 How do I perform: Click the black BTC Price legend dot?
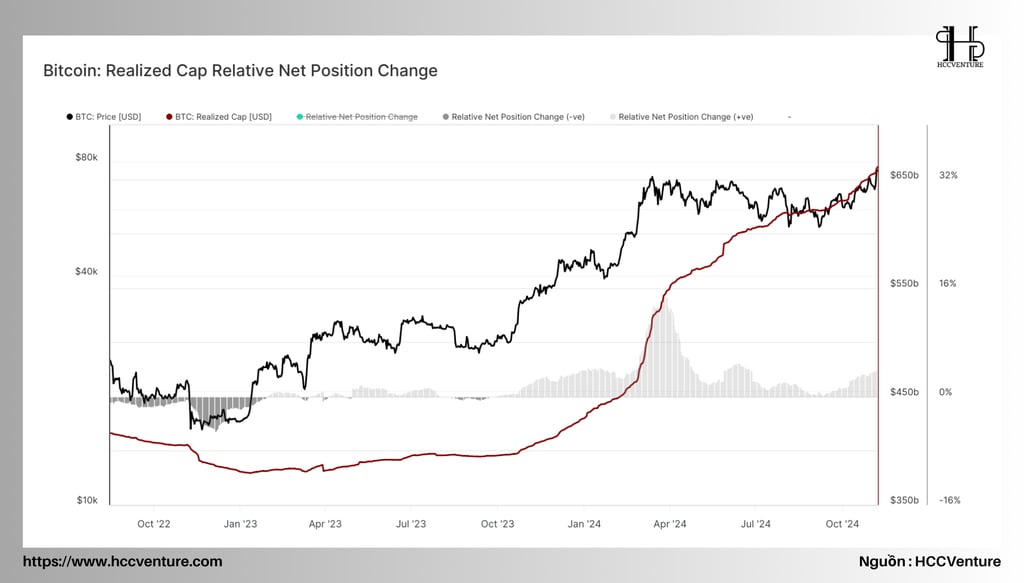point(70,117)
